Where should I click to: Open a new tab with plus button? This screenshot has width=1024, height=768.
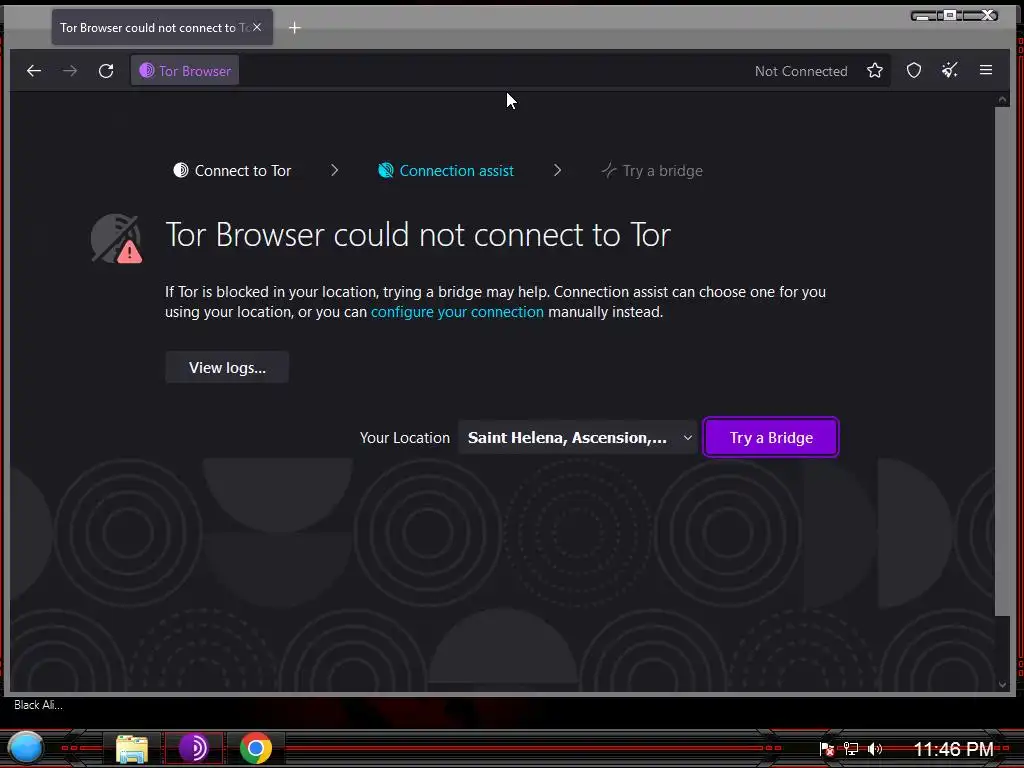pyautogui.click(x=295, y=27)
